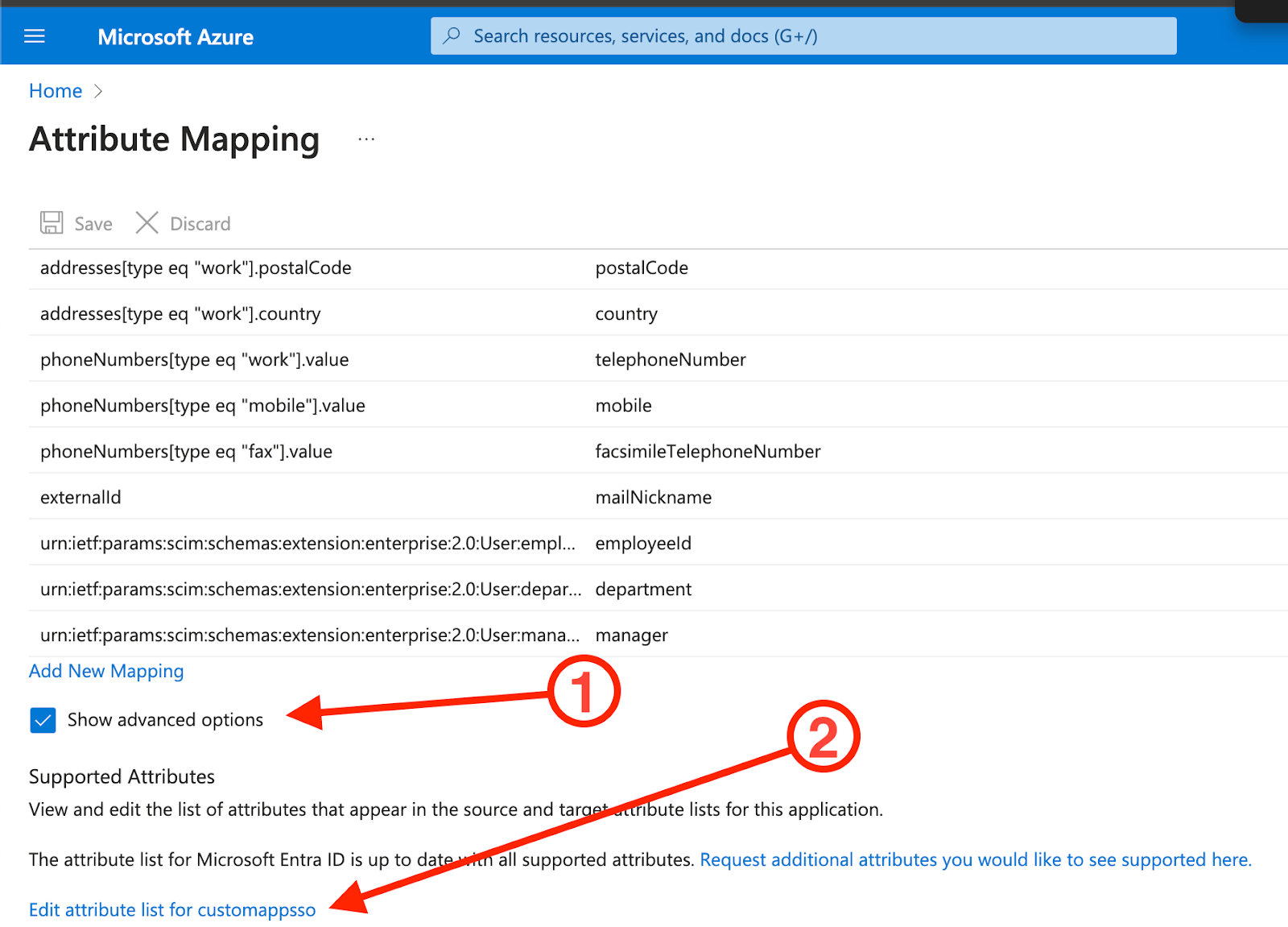Click the search magnifier icon
1288x927 pixels.
coord(452,35)
